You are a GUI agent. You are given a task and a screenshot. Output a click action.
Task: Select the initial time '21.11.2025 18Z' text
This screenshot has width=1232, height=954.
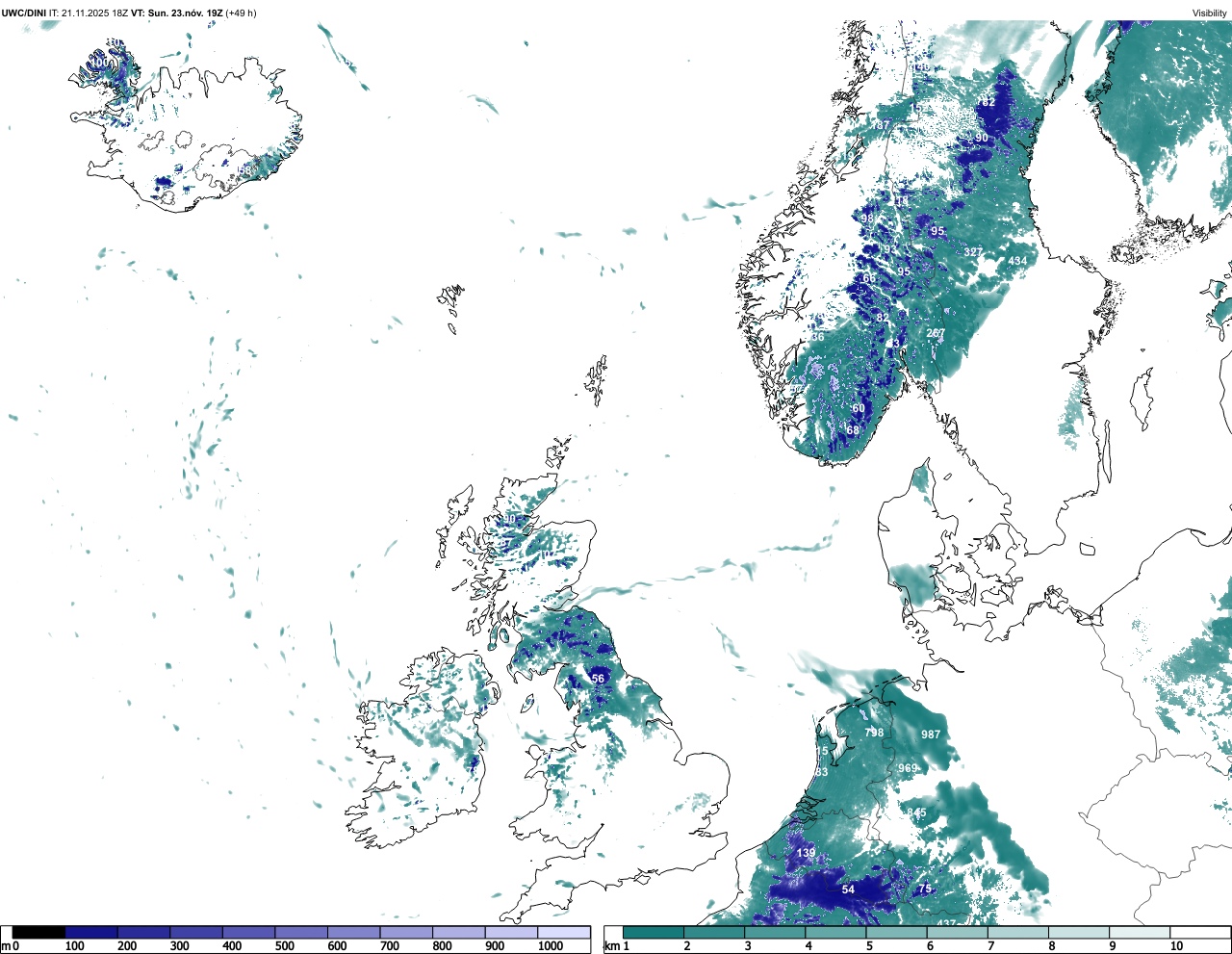click(94, 13)
